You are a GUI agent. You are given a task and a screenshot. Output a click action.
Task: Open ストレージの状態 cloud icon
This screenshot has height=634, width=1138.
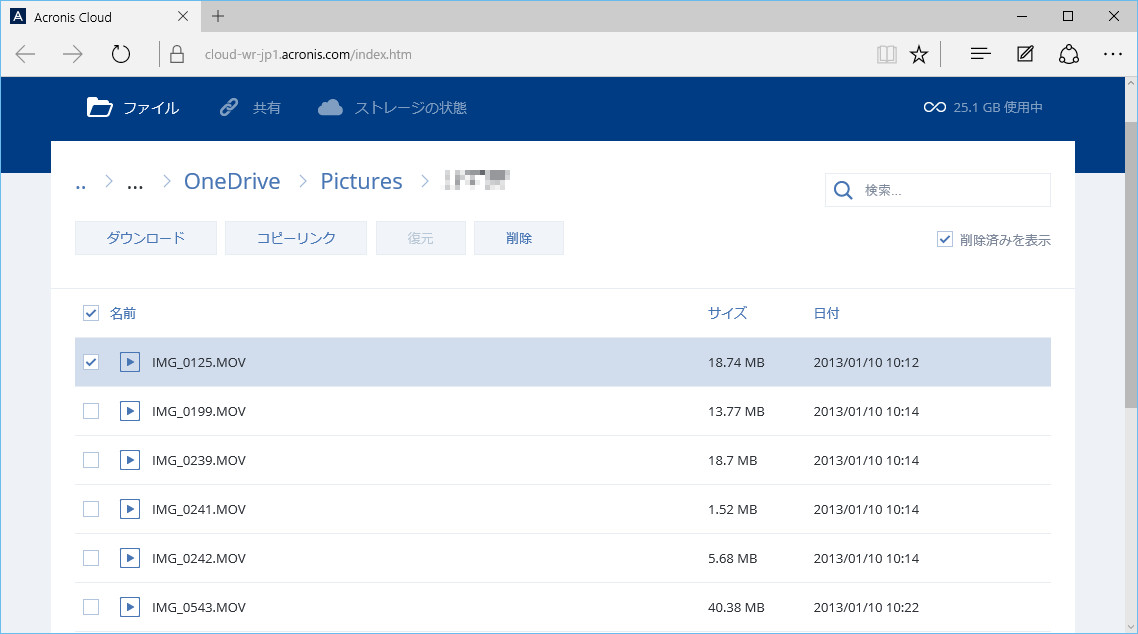point(330,107)
